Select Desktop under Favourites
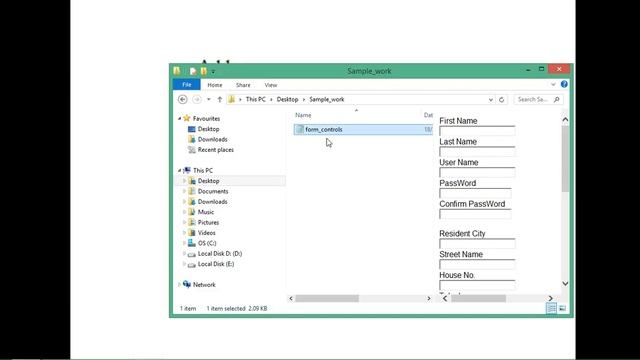The height and width of the screenshot is (360, 640). [208, 129]
